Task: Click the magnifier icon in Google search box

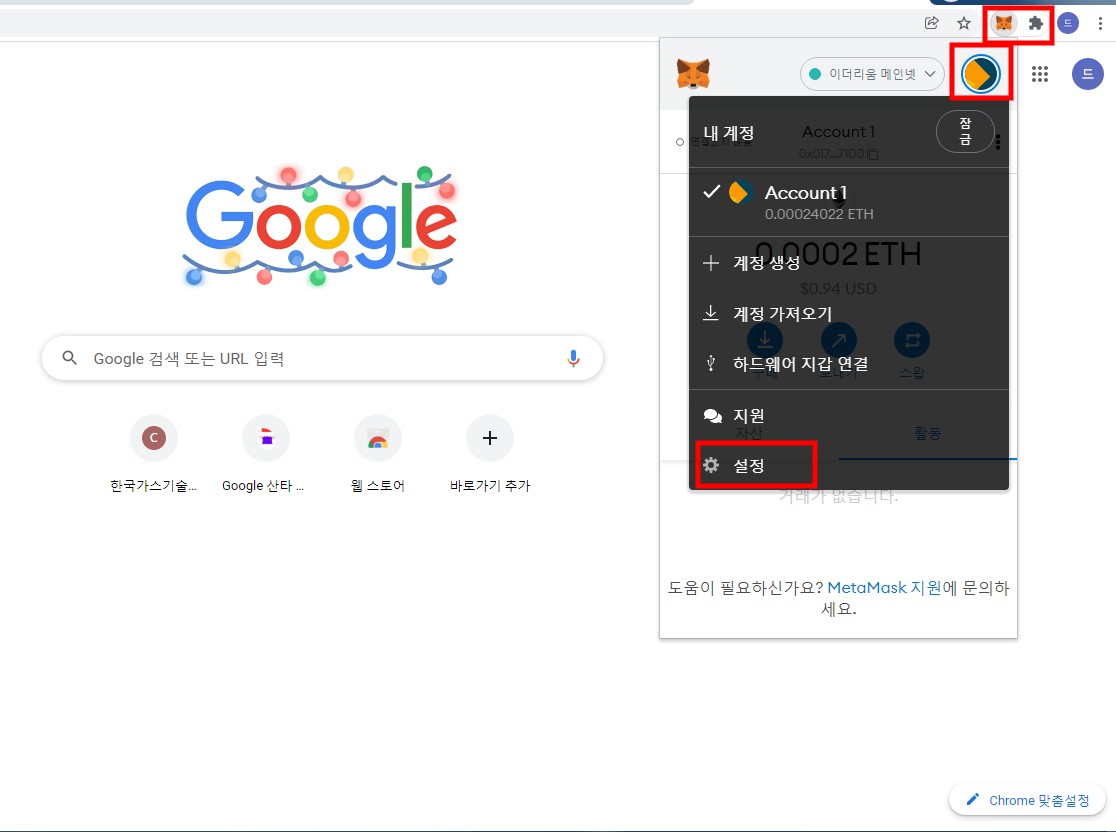Action: point(70,357)
